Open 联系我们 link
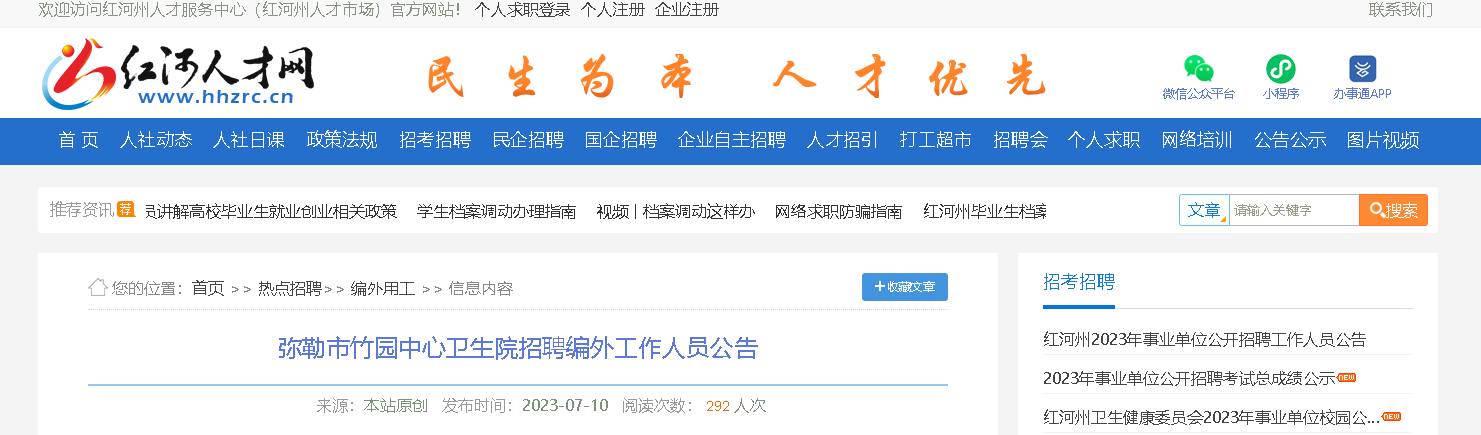1481x435 pixels. pos(1400,10)
